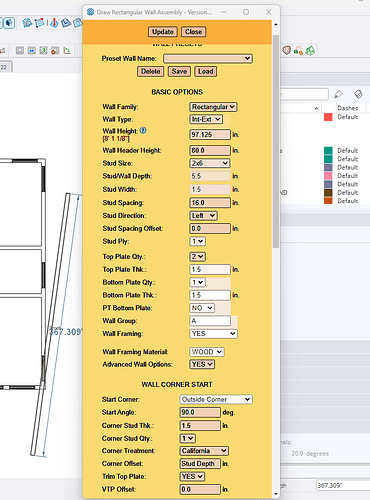
Task: Click the green wireframe toolbar icon
Action: pos(310,50)
